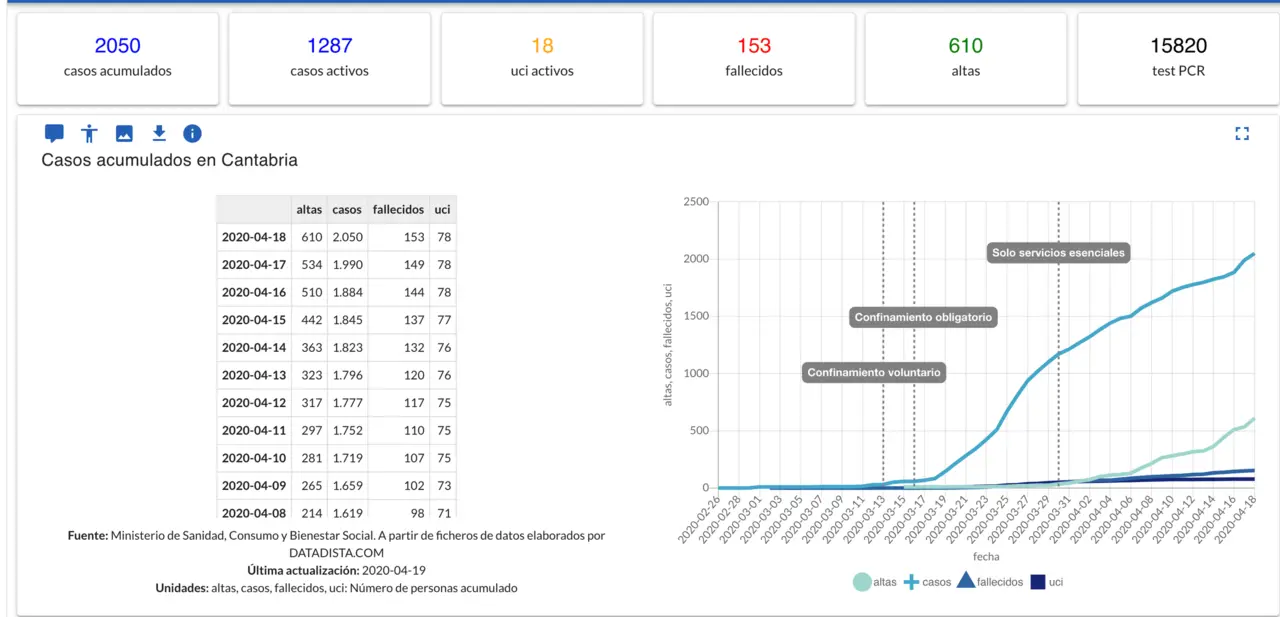Click the test PCR summary card
The image size is (1280, 617).
pos(1178,58)
